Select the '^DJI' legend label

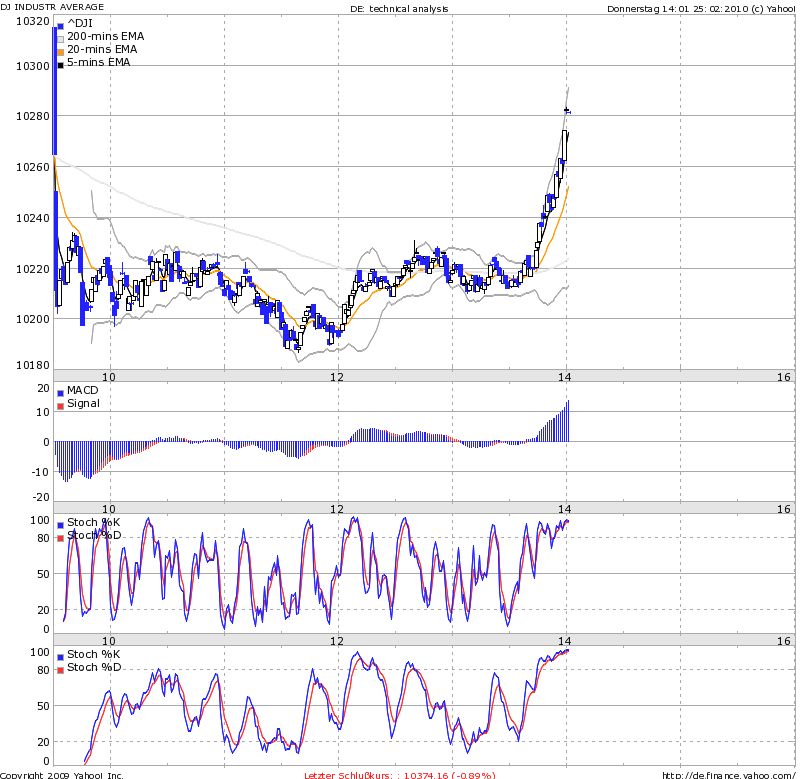[80, 23]
